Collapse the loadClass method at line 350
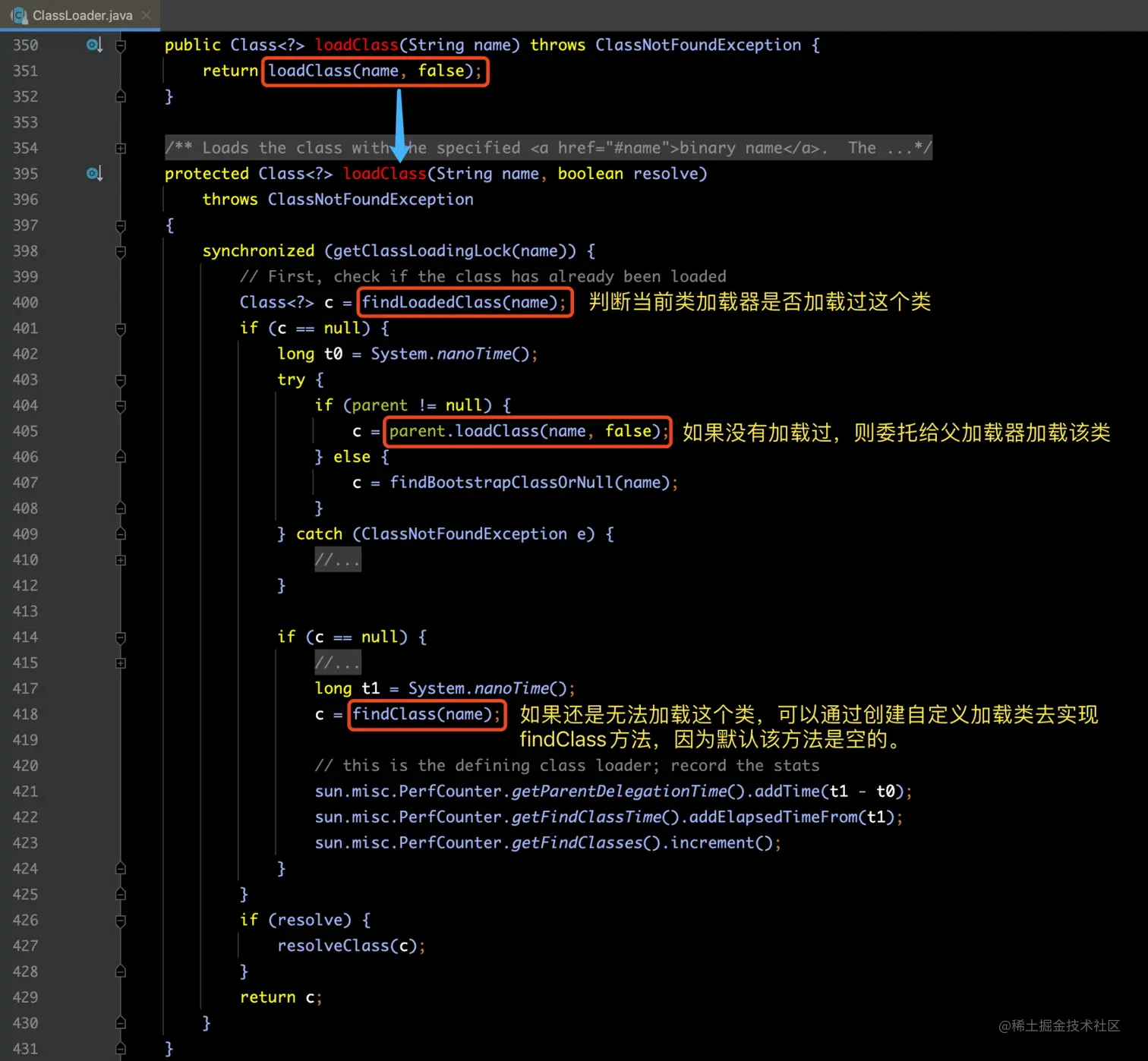Viewport: 1148px width, 1061px height. pos(121,46)
